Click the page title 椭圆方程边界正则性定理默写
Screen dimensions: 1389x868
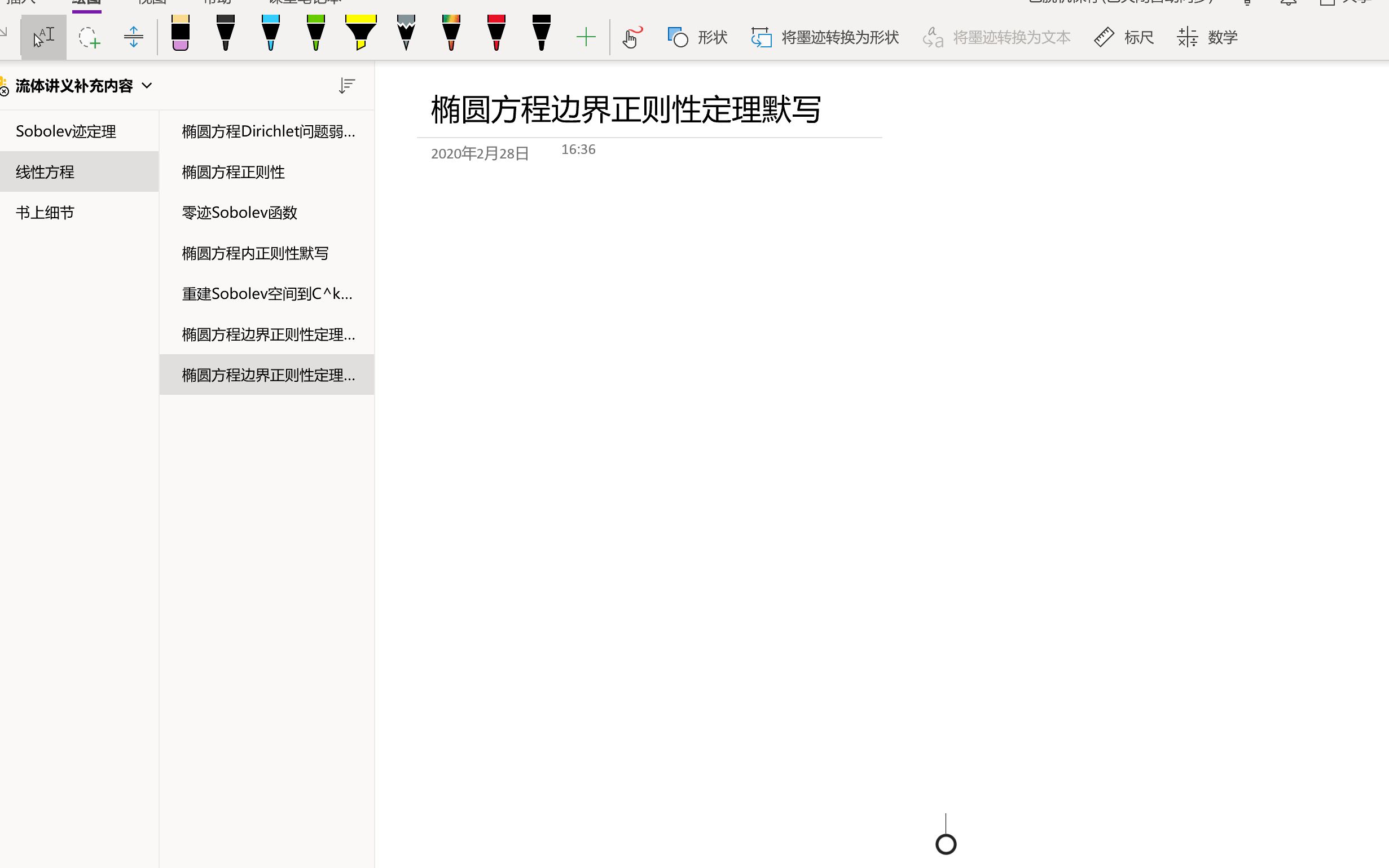click(x=626, y=109)
